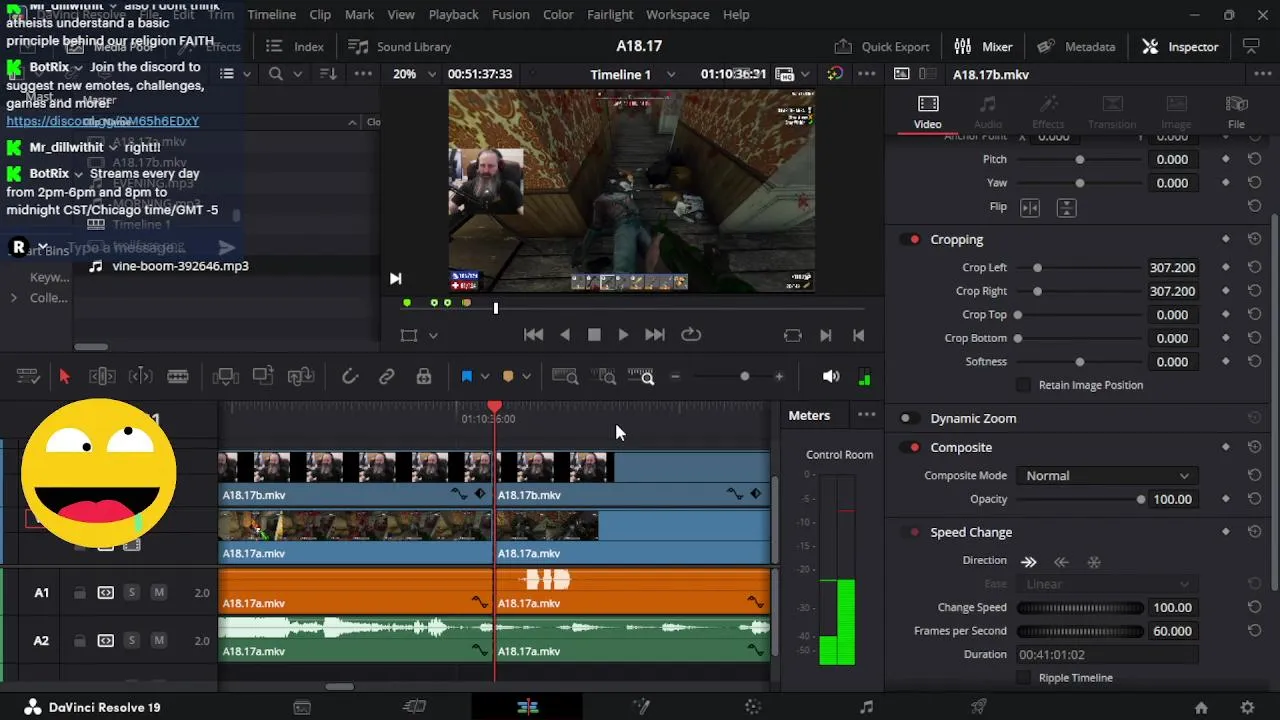Activate the Trim Edit mode tool
This screenshot has height=720, width=1280.
(x=102, y=376)
